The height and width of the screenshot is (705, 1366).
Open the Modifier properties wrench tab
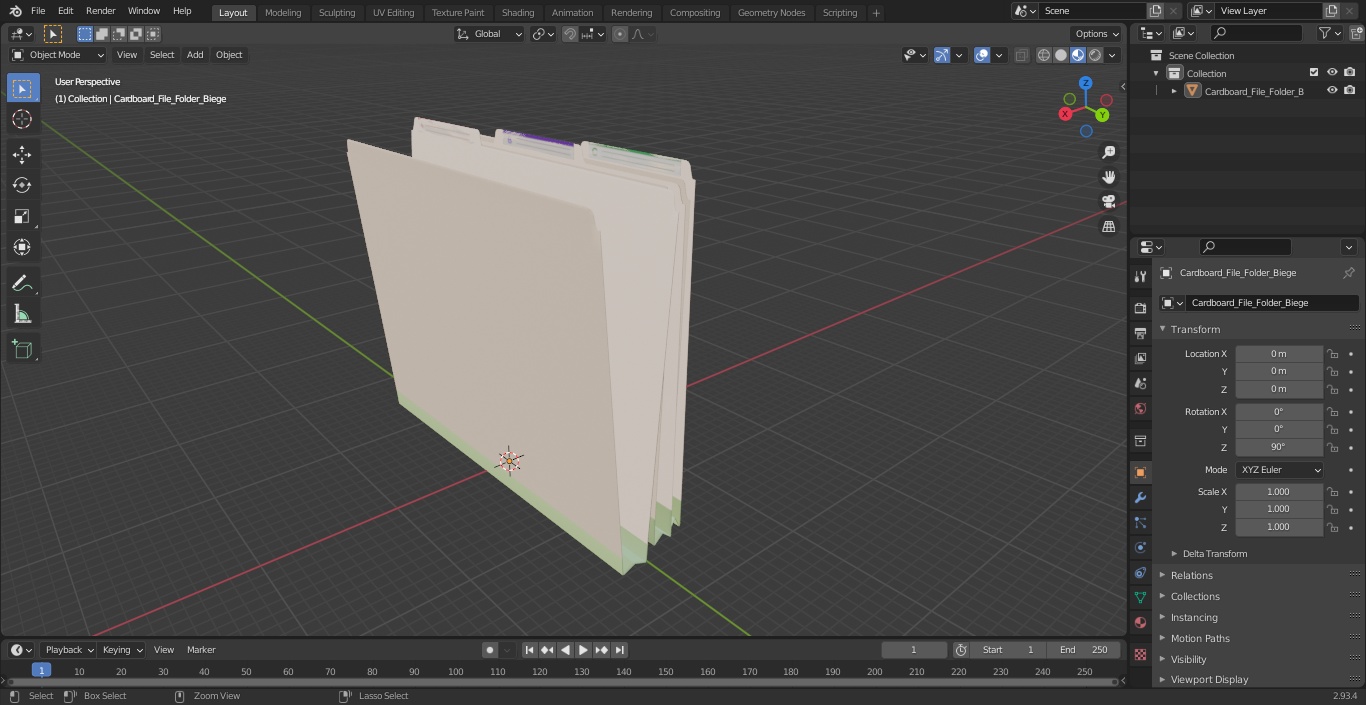tap(1140, 497)
